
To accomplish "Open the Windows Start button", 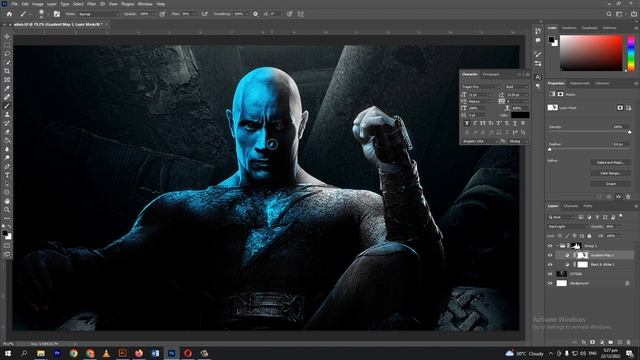I will coord(8,353).
